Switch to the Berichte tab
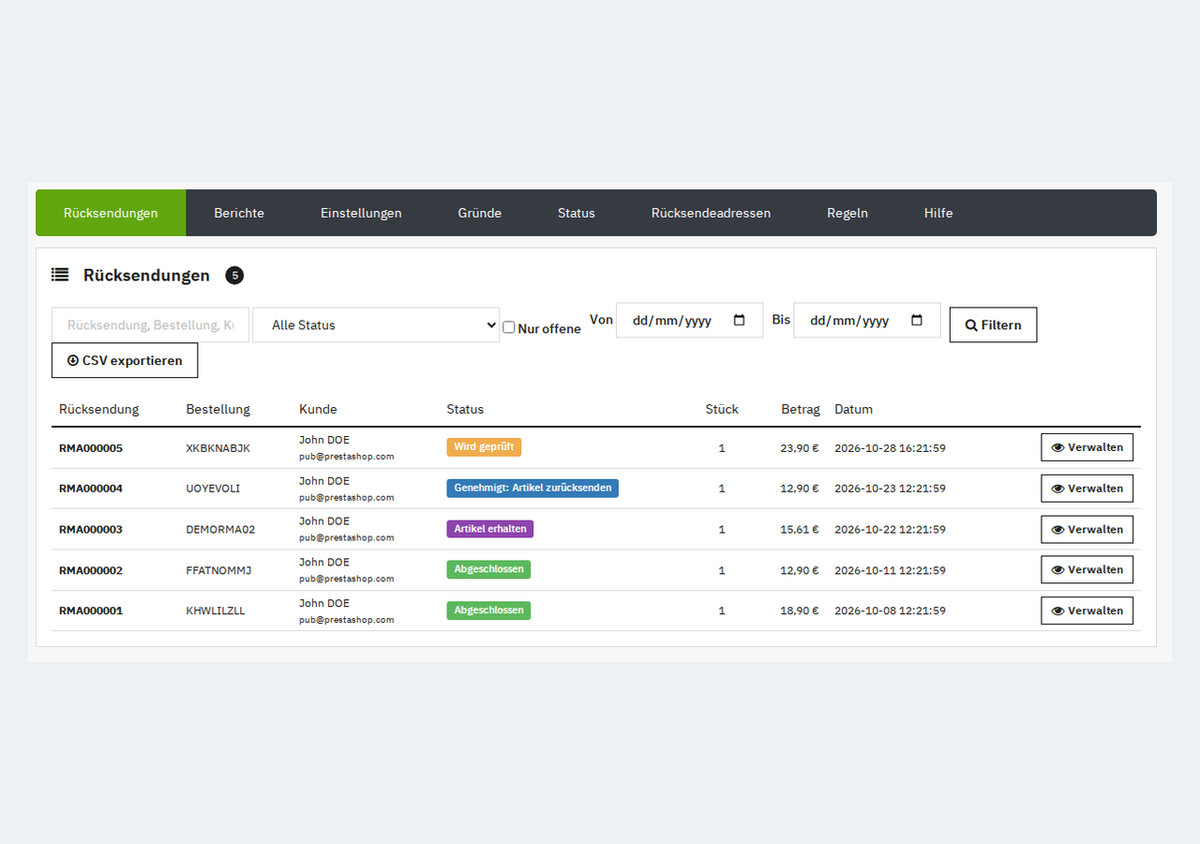The image size is (1200, 844). (x=239, y=213)
